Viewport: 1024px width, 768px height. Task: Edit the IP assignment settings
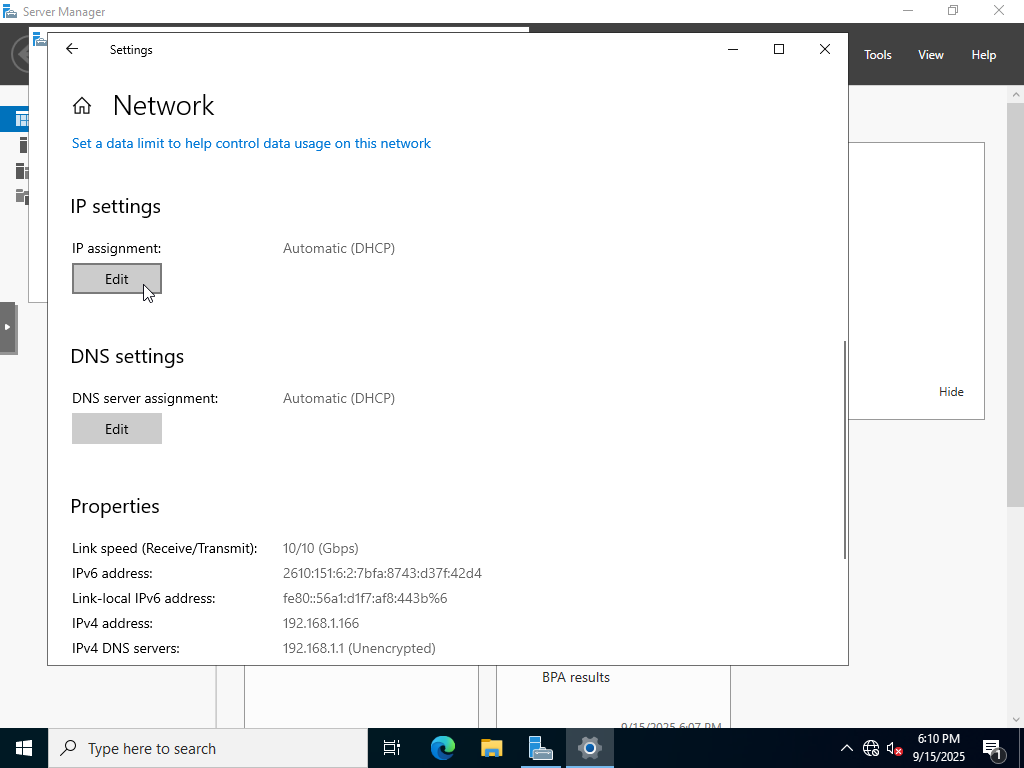click(x=117, y=279)
